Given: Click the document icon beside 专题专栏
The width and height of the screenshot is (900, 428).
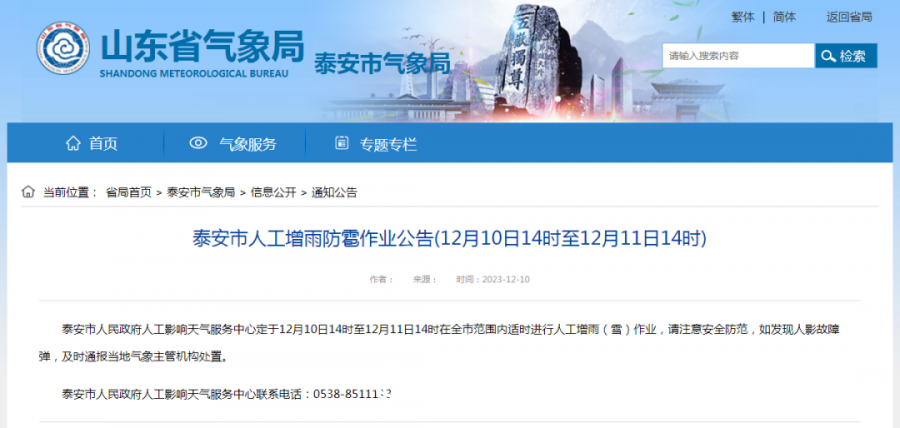Looking at the screenshot, I should [342, 143].
